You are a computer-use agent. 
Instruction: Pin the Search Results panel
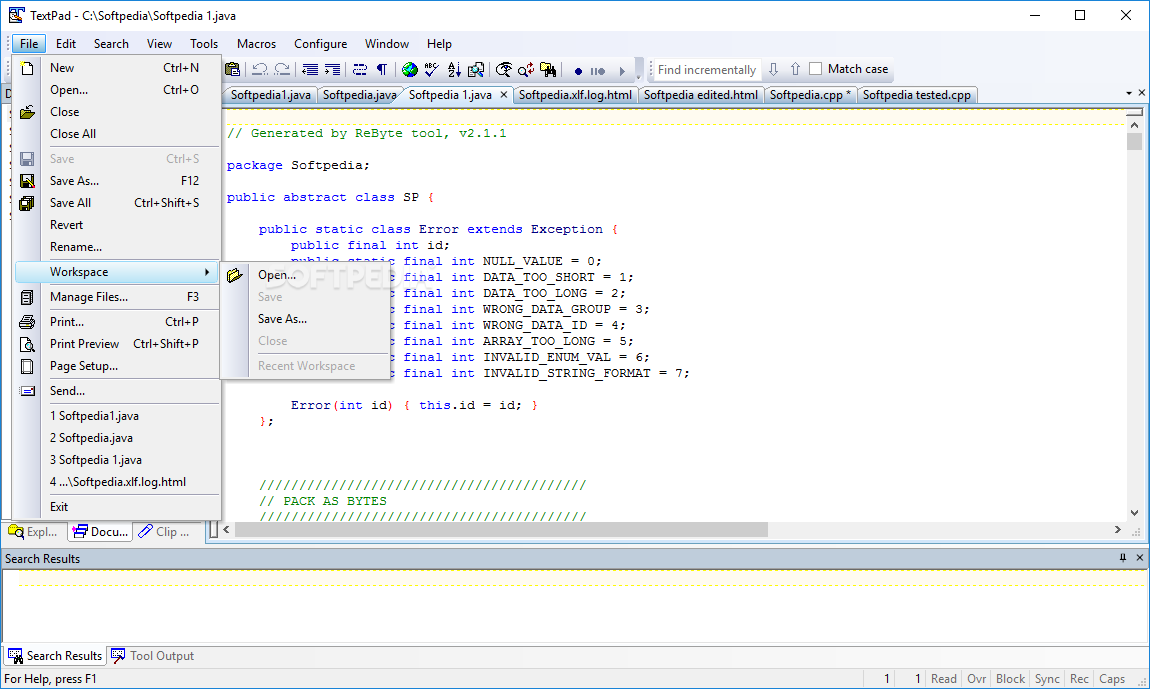(x=1123, y=558)
